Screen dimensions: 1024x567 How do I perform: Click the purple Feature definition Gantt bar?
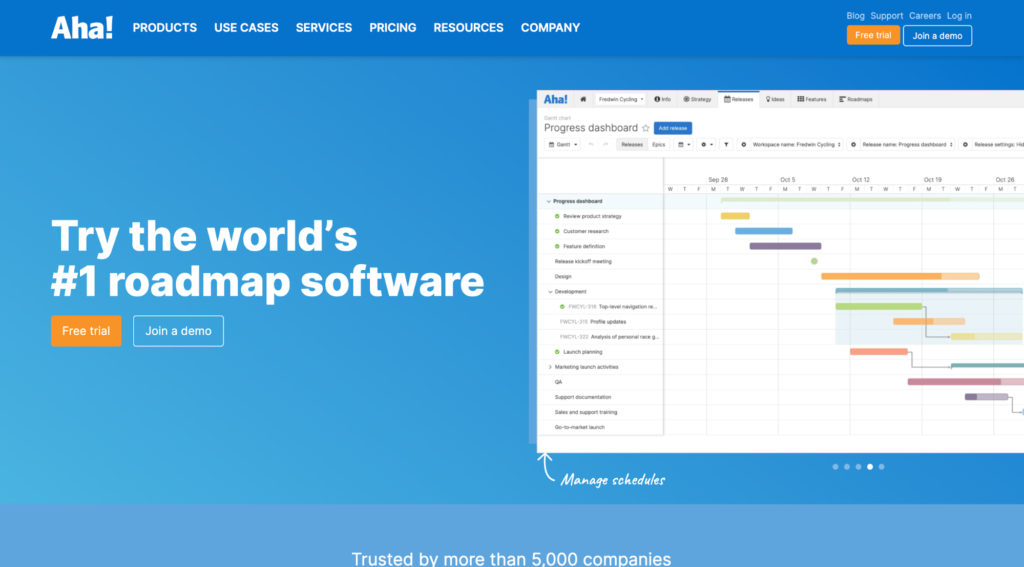pyautogui.click(x=785, y=246)
